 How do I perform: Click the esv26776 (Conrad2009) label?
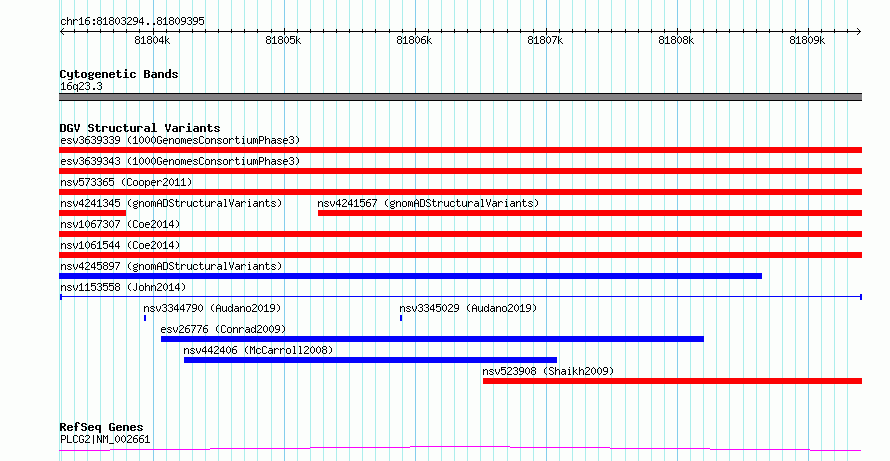(x=223, y=329)
